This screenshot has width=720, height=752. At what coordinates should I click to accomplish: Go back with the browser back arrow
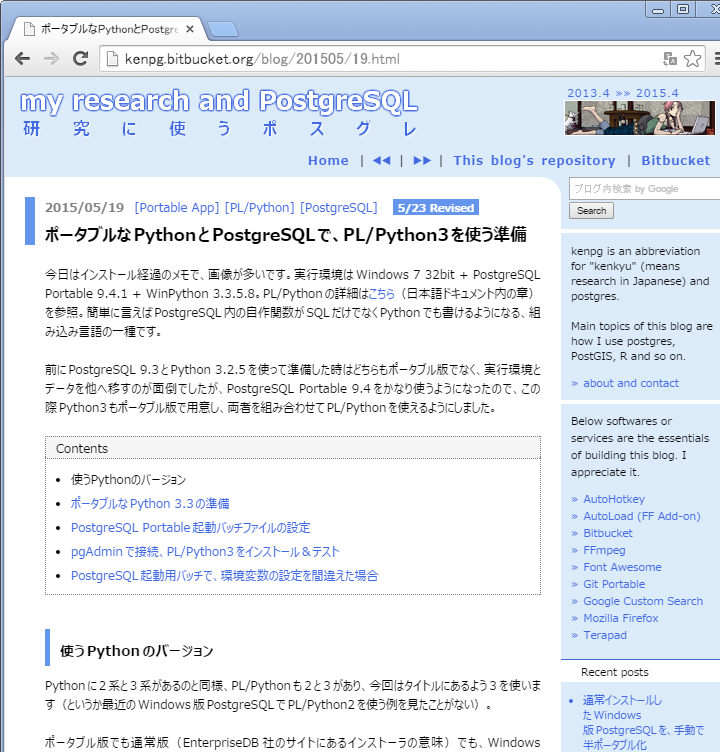22,59
